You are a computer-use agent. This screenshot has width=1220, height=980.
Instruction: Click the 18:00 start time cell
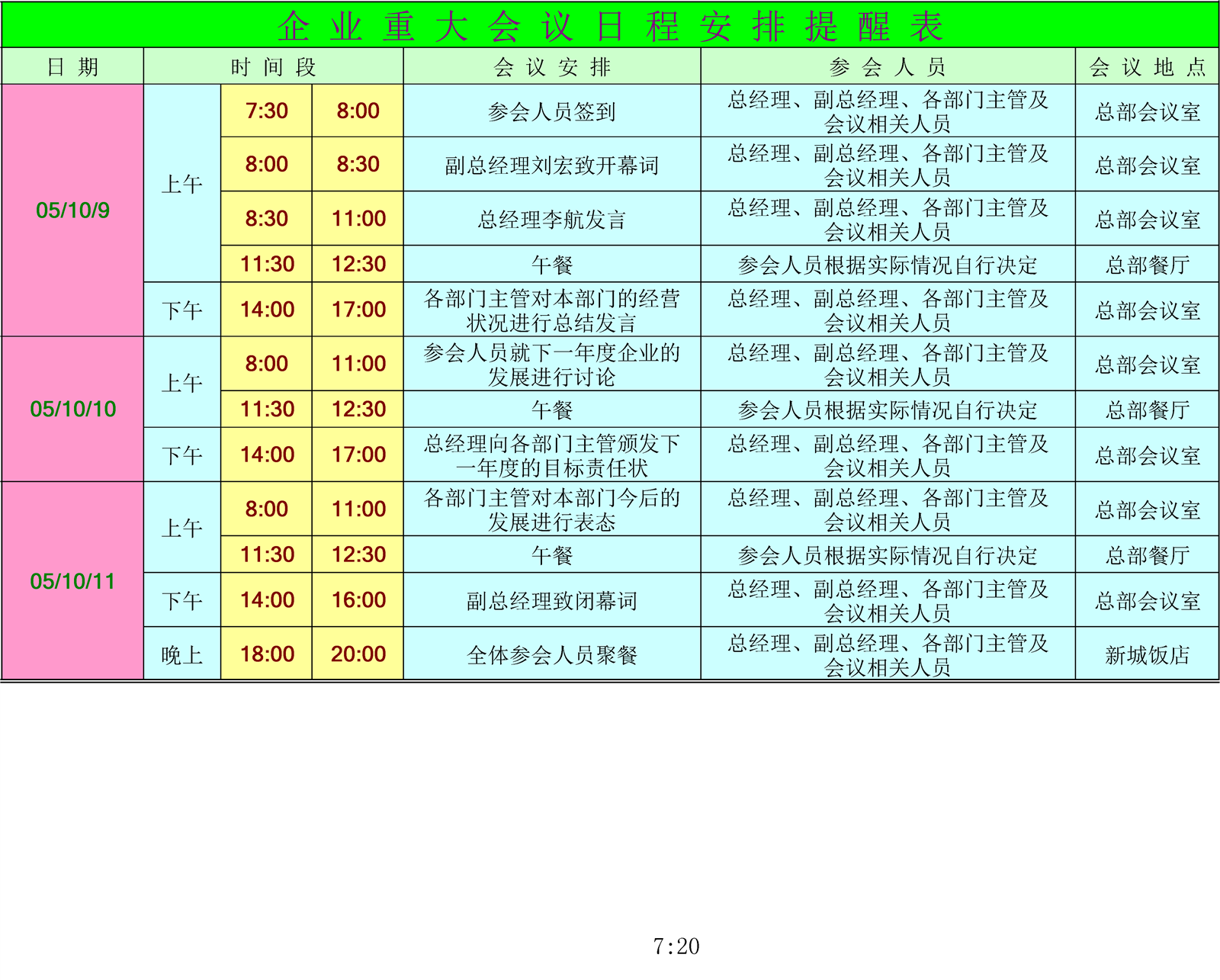click(266, 654)
